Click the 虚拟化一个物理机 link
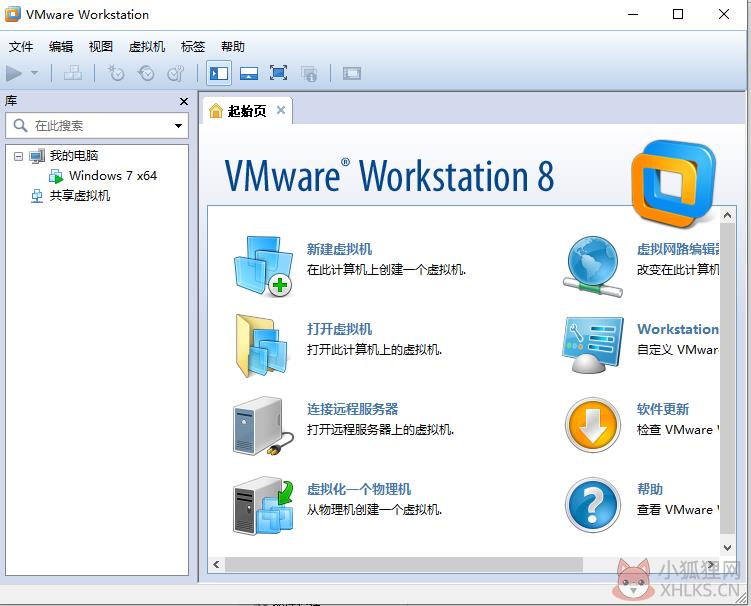This screenshot has height=606, width=751. [x=359, y=489]
